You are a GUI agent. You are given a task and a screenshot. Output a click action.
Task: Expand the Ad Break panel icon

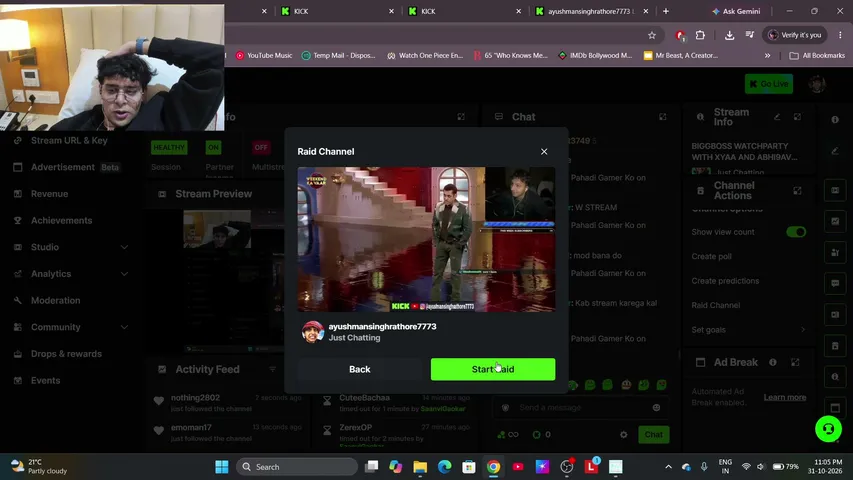click(795, 362)
